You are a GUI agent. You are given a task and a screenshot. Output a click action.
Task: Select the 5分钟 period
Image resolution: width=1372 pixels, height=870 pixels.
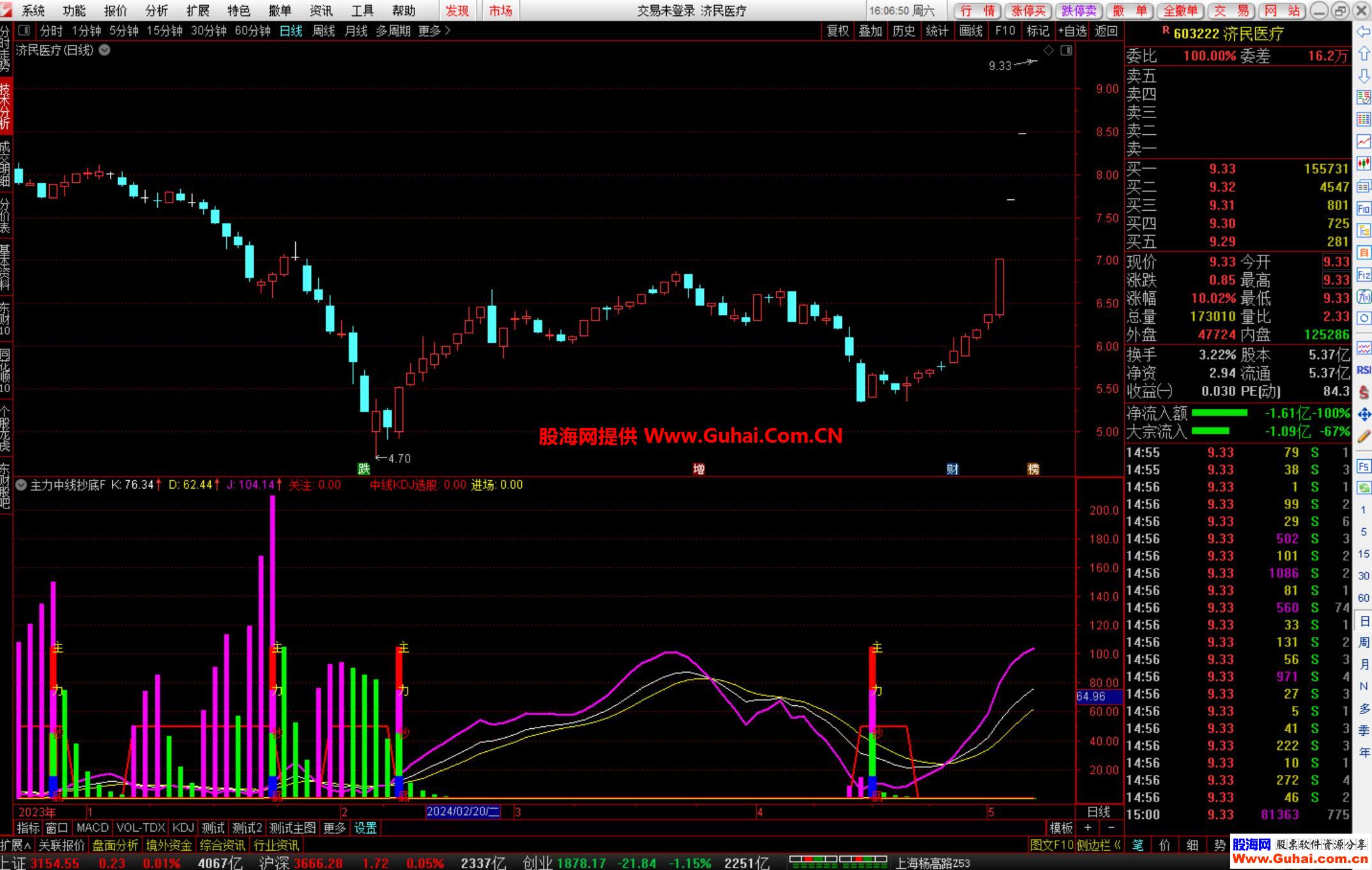pyautogui.click(x=123, y=30)
